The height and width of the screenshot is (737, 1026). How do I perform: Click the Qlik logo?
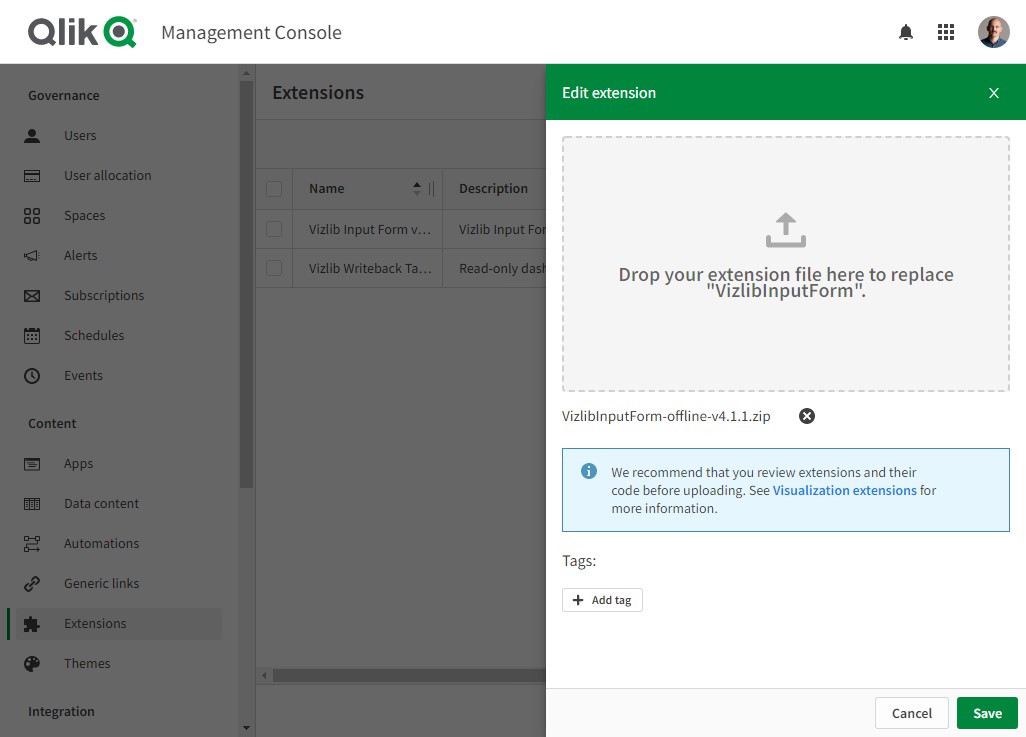tap(82, 32)
